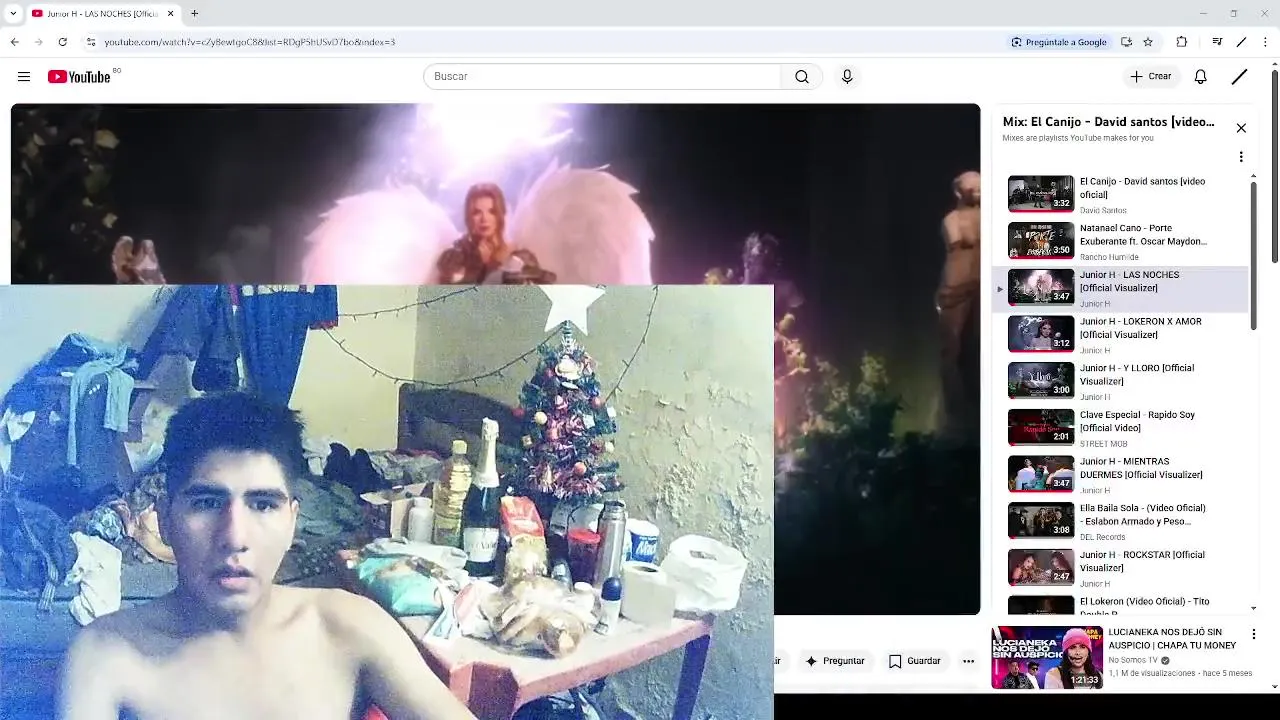Open the Crear upload menu
1280x720 pixels.
[1150, 76]
